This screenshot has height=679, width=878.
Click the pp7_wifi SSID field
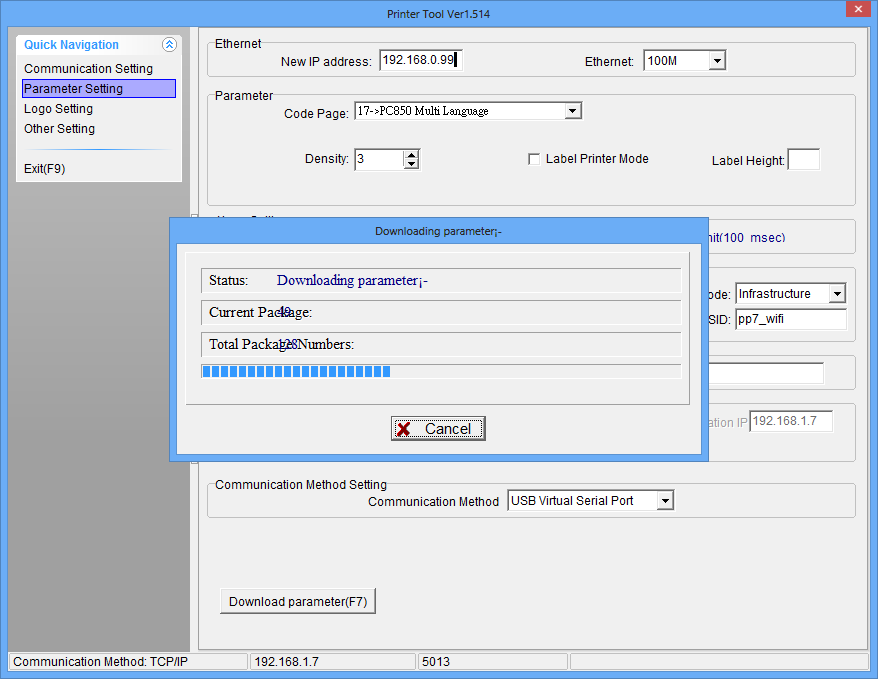point(790,320)
